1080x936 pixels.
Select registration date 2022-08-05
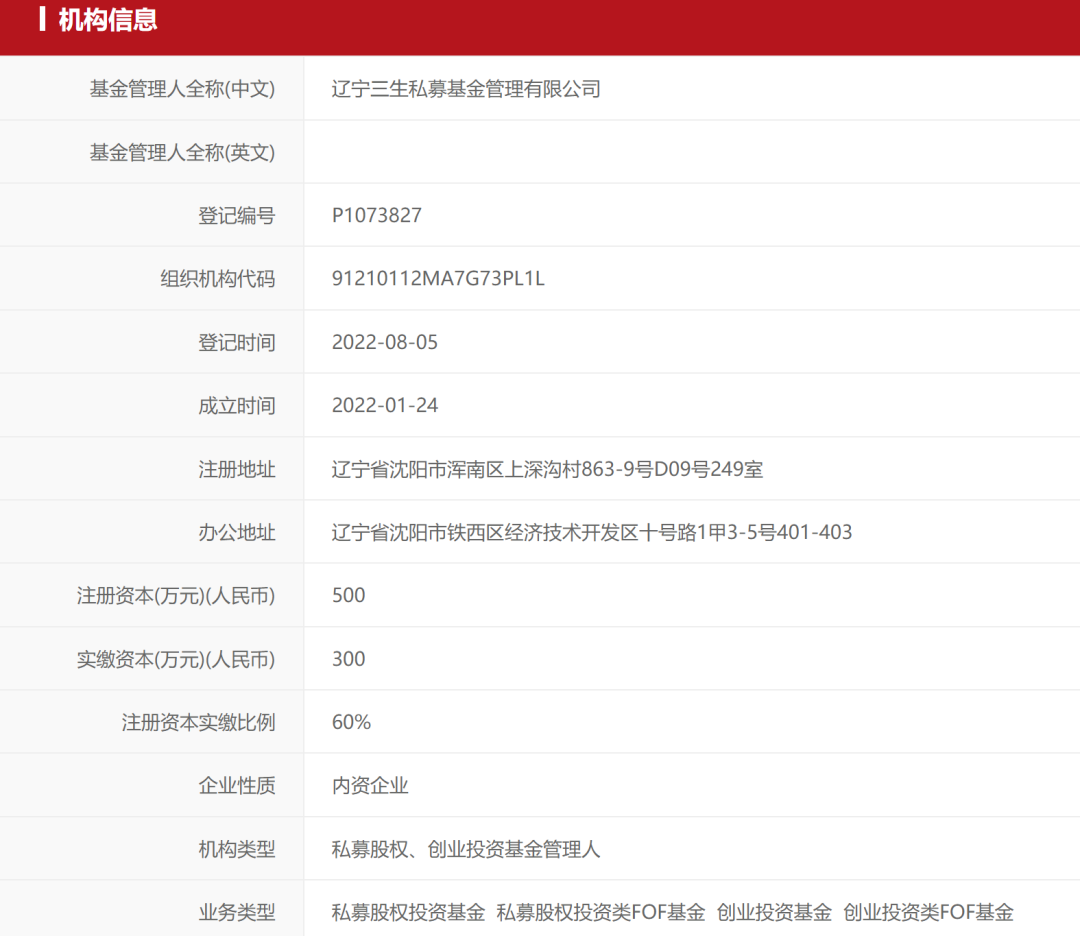pos(385,342)
